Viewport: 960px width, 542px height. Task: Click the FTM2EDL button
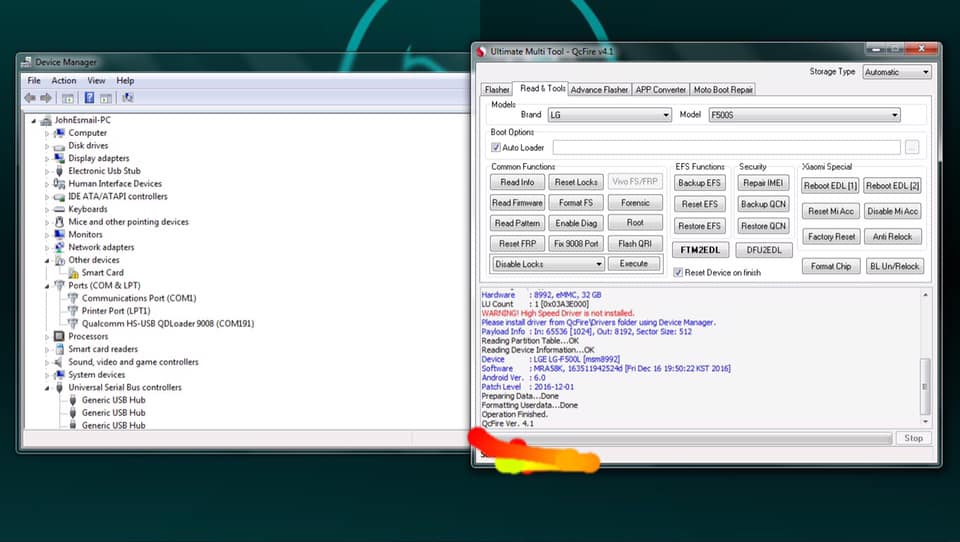tap(700, 250)
